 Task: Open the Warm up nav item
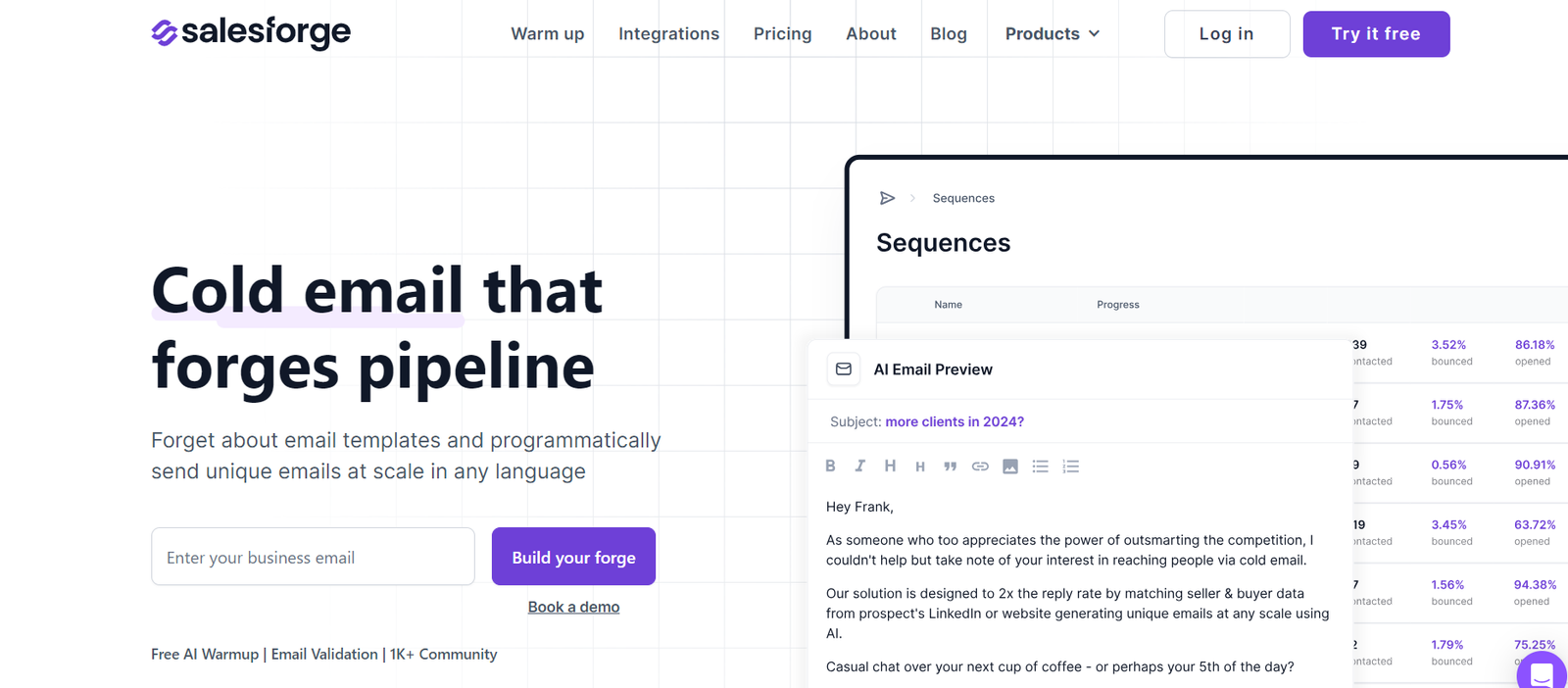tap(547, 34)
